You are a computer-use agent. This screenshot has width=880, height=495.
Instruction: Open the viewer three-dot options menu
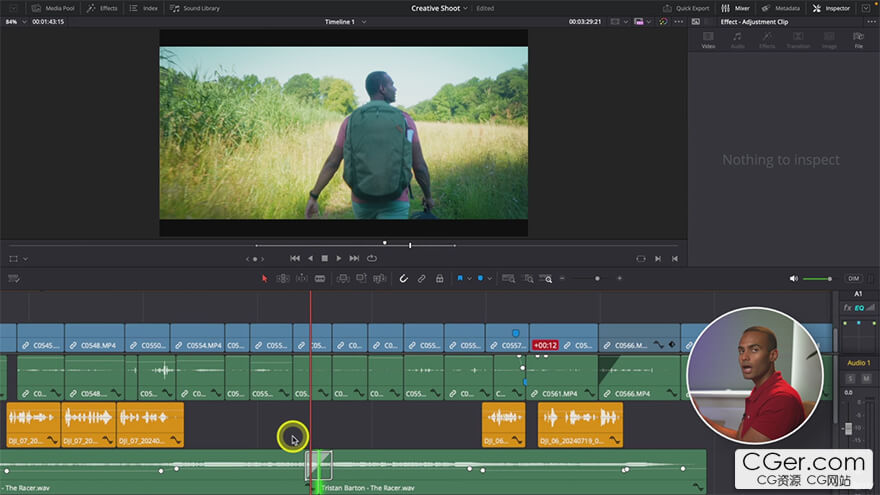click(x=679, y=22)
